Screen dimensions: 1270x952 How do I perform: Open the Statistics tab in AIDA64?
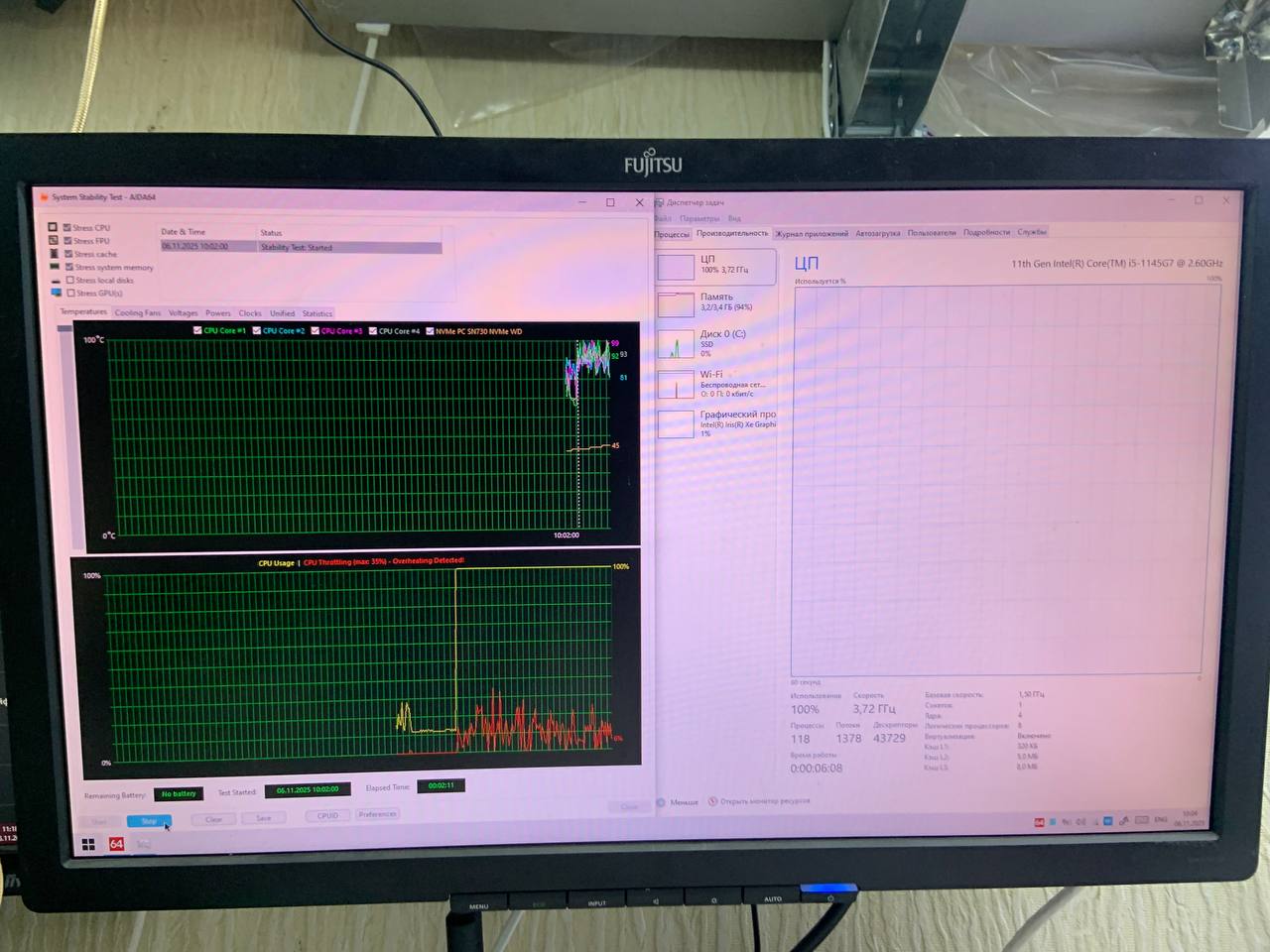(317, 313)
